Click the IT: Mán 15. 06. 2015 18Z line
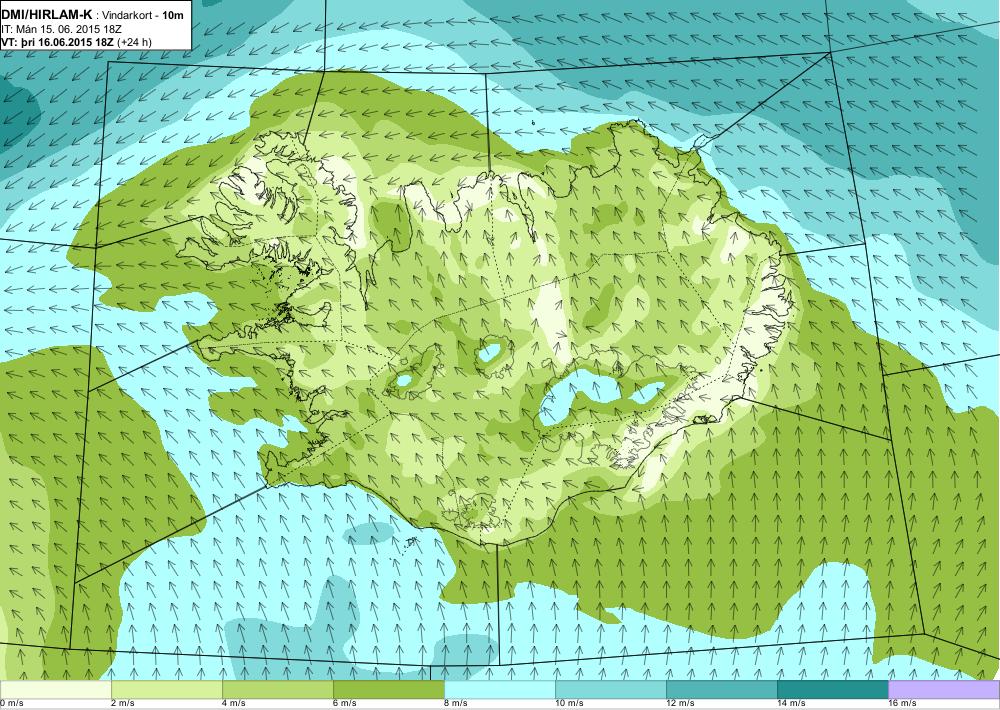Viewport: 1000px width, 710px height. click(x=61, y=29)
